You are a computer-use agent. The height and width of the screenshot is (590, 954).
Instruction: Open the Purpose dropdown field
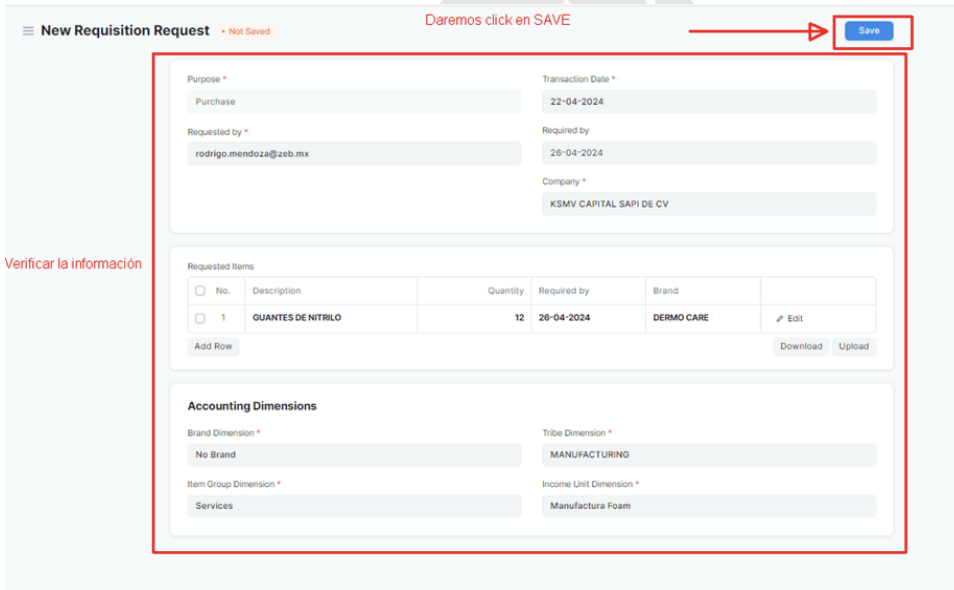tap(354, 102)
